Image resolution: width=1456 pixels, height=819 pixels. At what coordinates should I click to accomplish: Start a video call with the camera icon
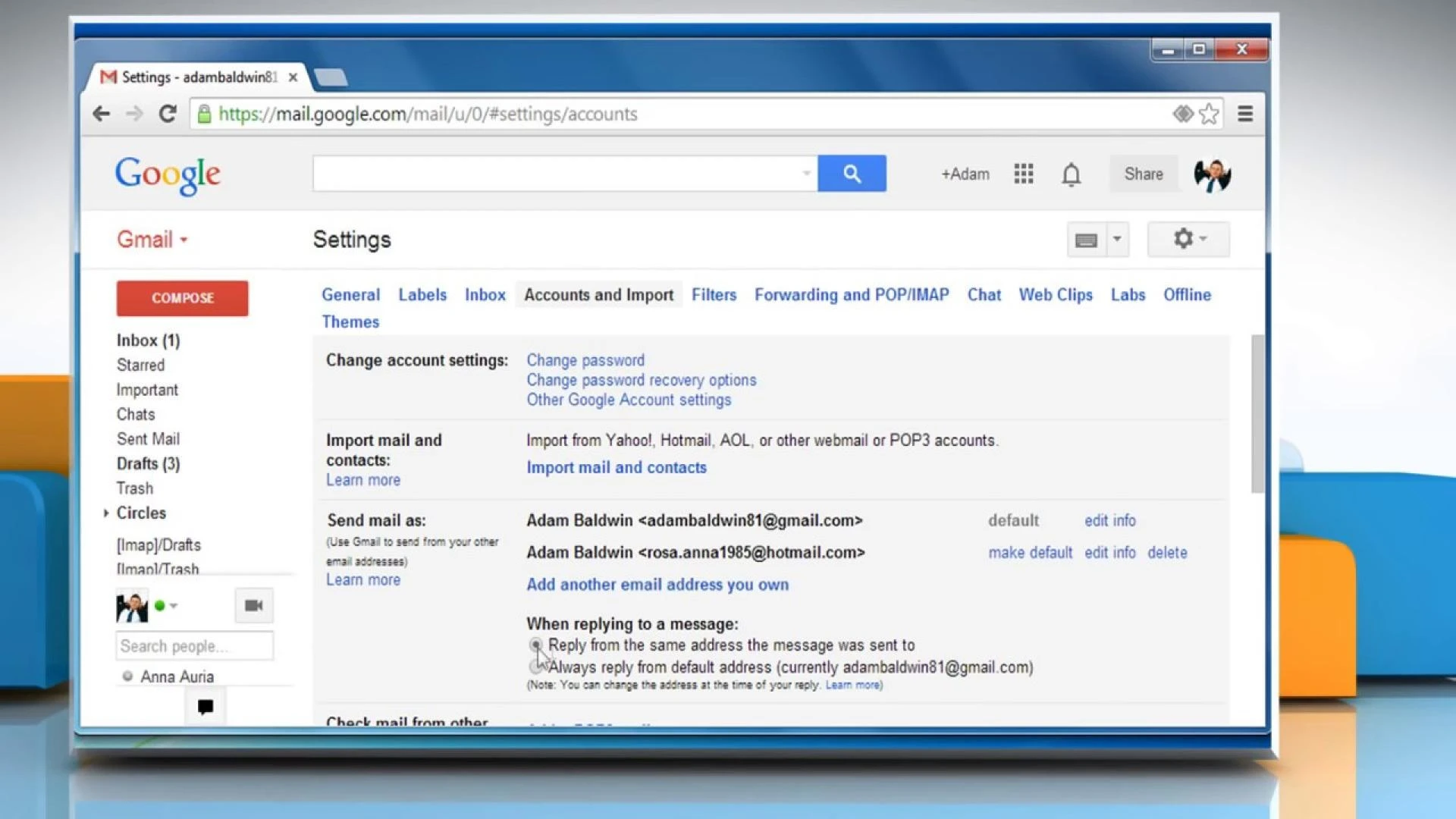point(253,605)
